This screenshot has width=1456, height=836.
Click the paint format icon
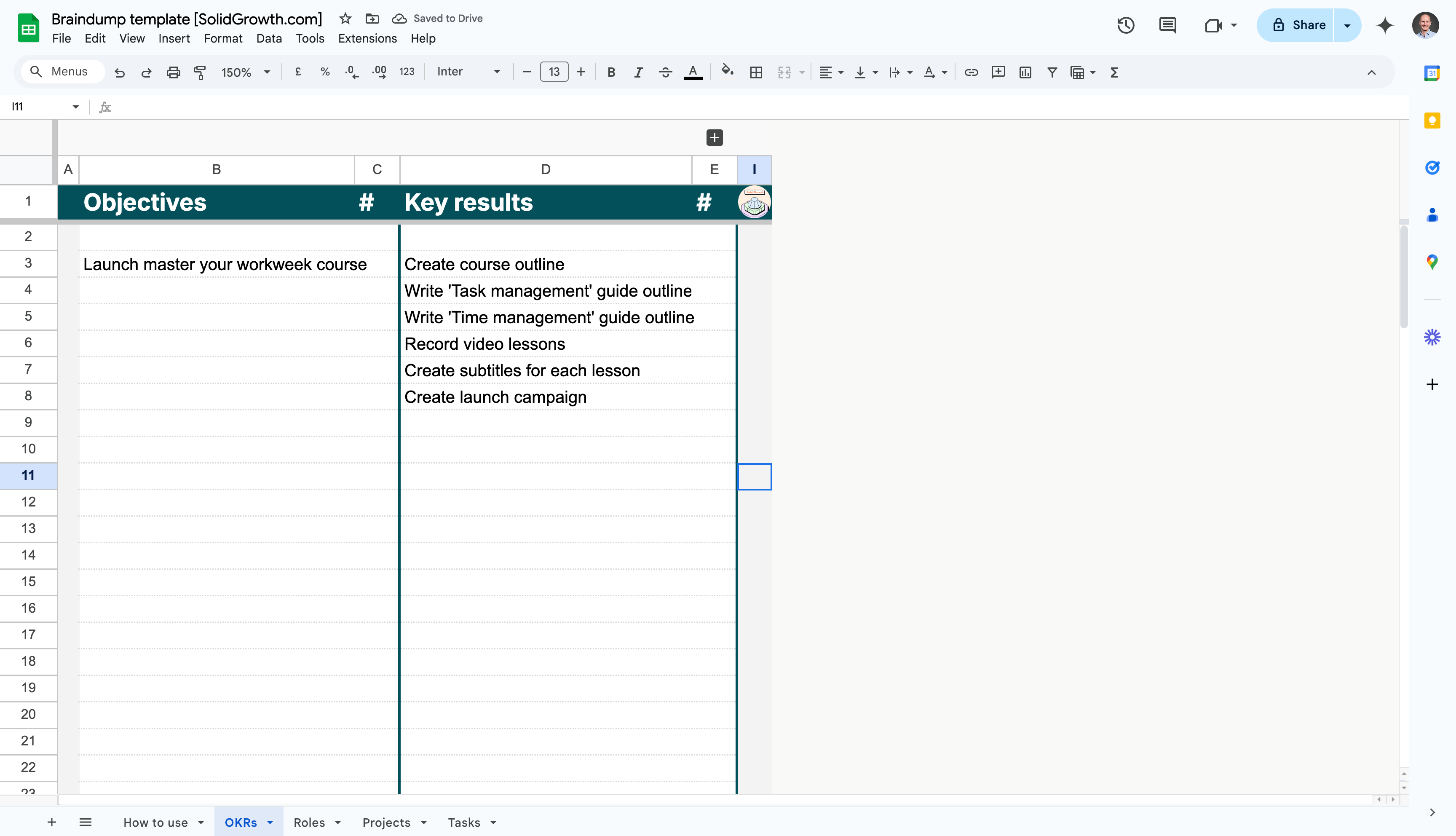click(x=200, y=72)
